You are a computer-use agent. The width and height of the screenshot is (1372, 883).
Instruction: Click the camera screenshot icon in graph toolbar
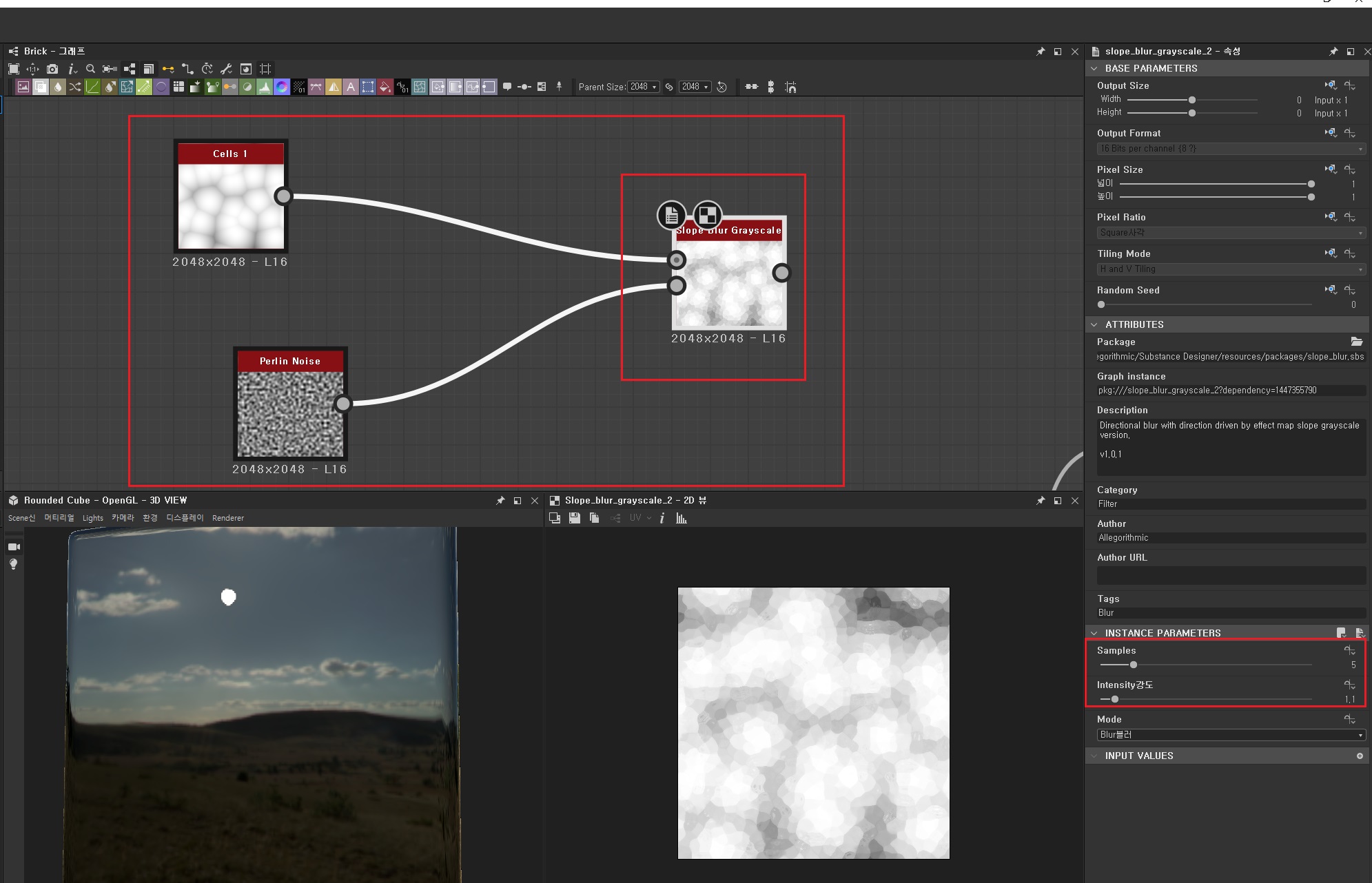pos(52,69)
